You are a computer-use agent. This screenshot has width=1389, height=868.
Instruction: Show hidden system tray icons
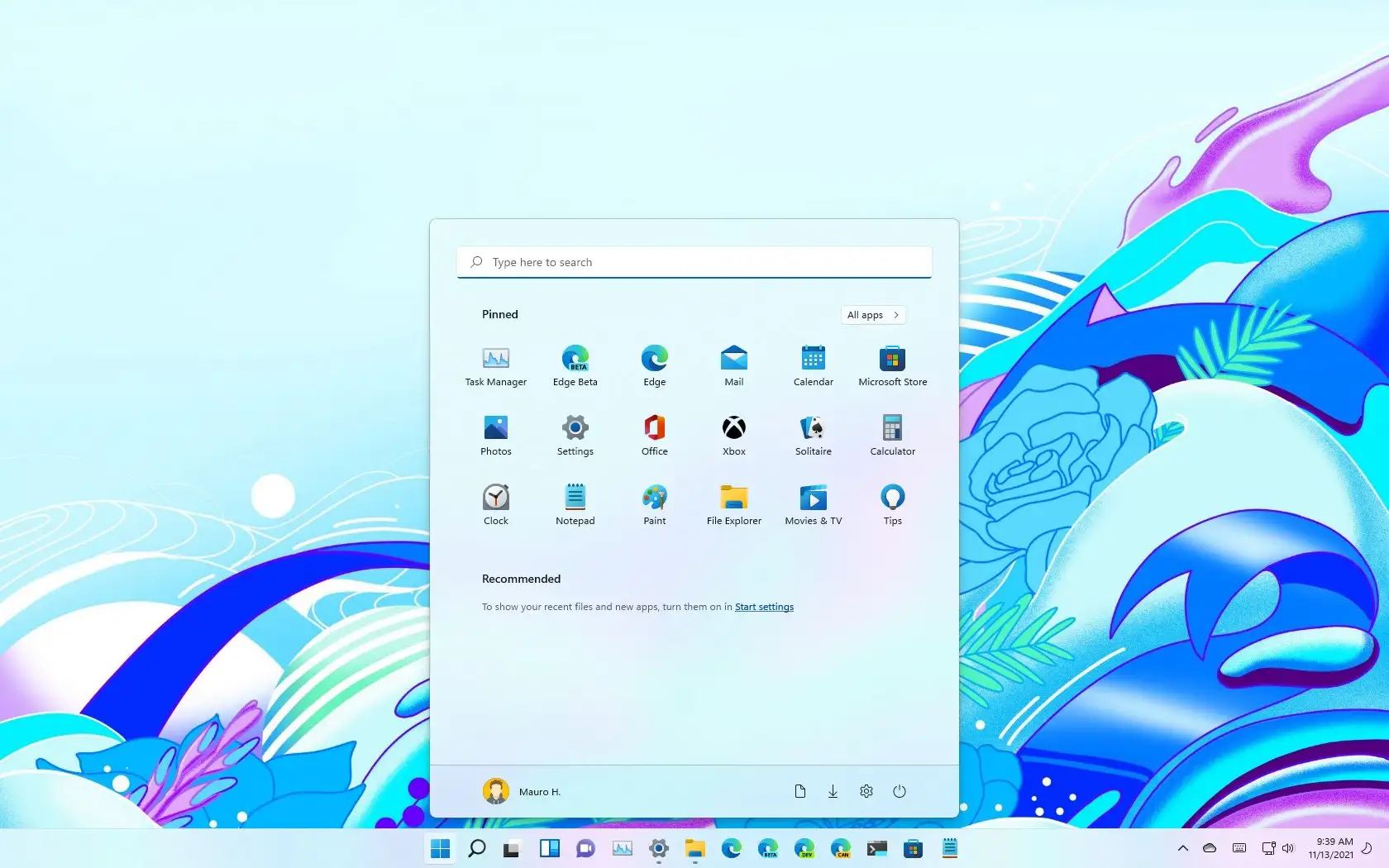1182,848
